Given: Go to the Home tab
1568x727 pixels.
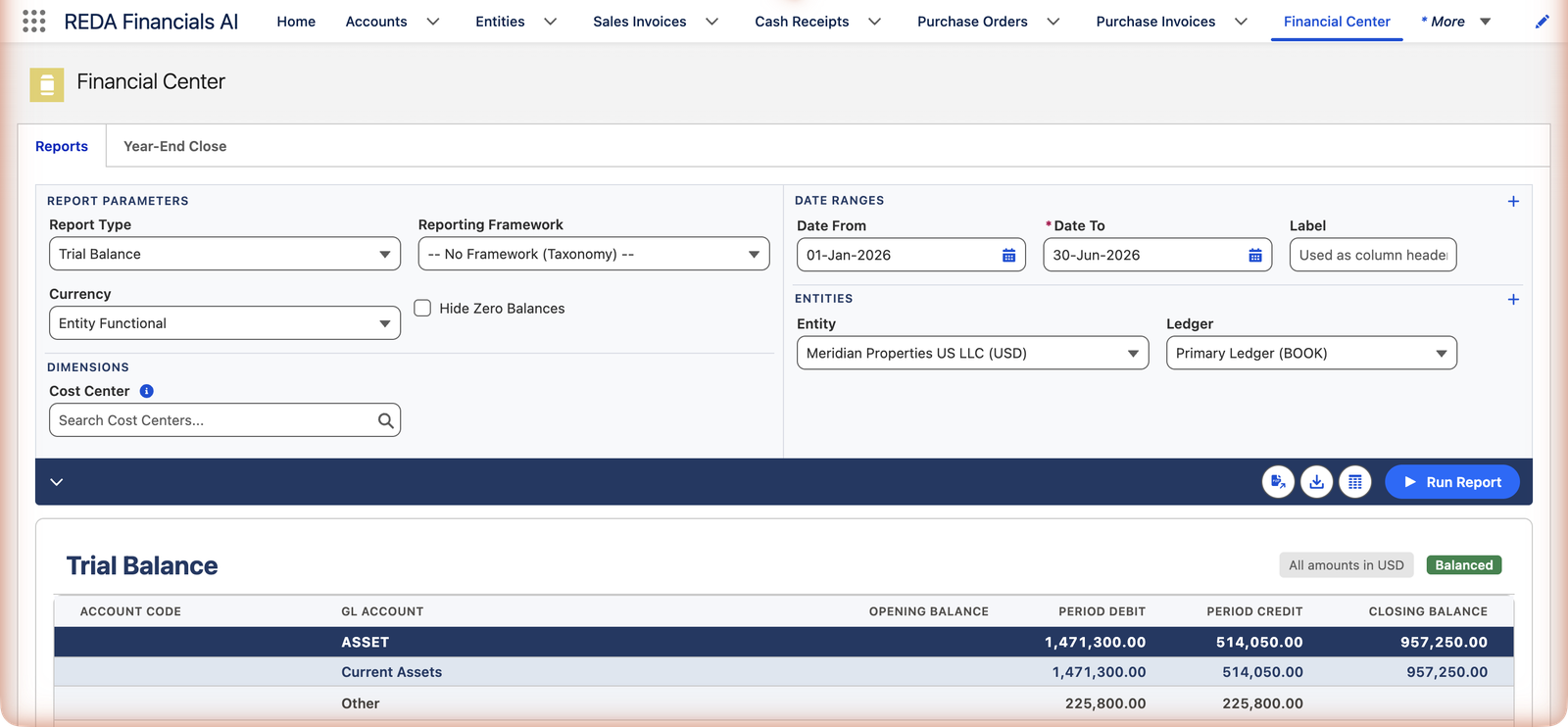Looking at the screenshot, I should pos(296,22).
